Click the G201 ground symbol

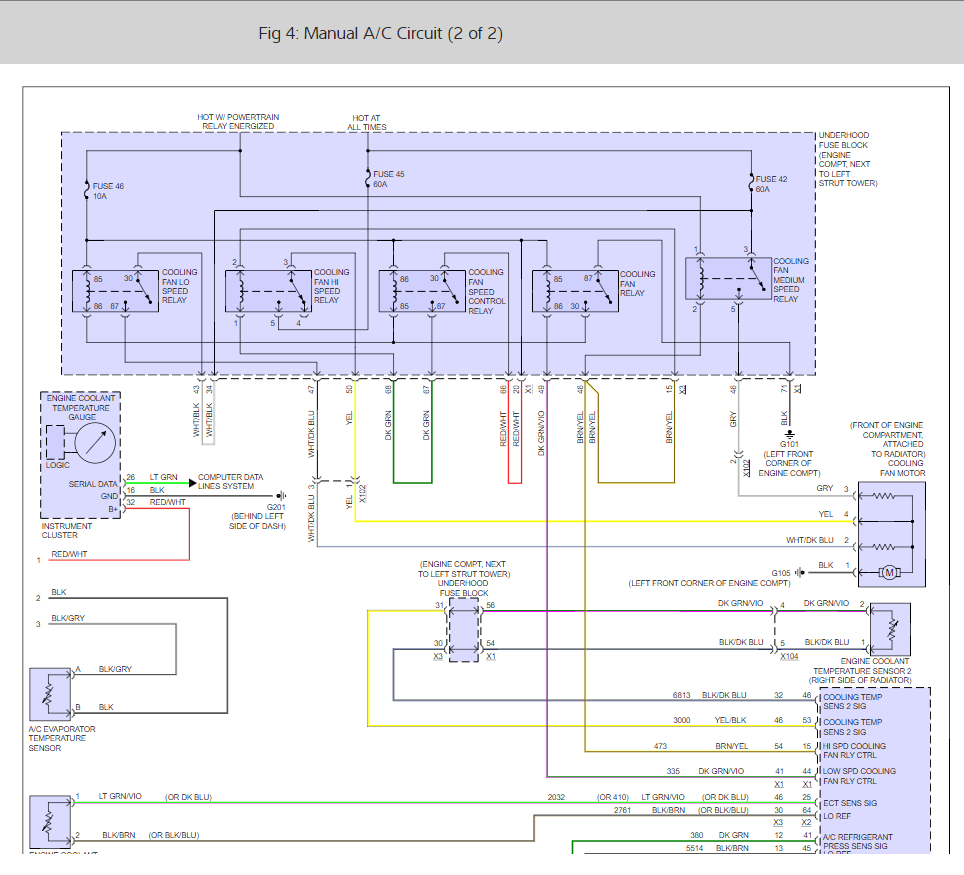[282, 495]
